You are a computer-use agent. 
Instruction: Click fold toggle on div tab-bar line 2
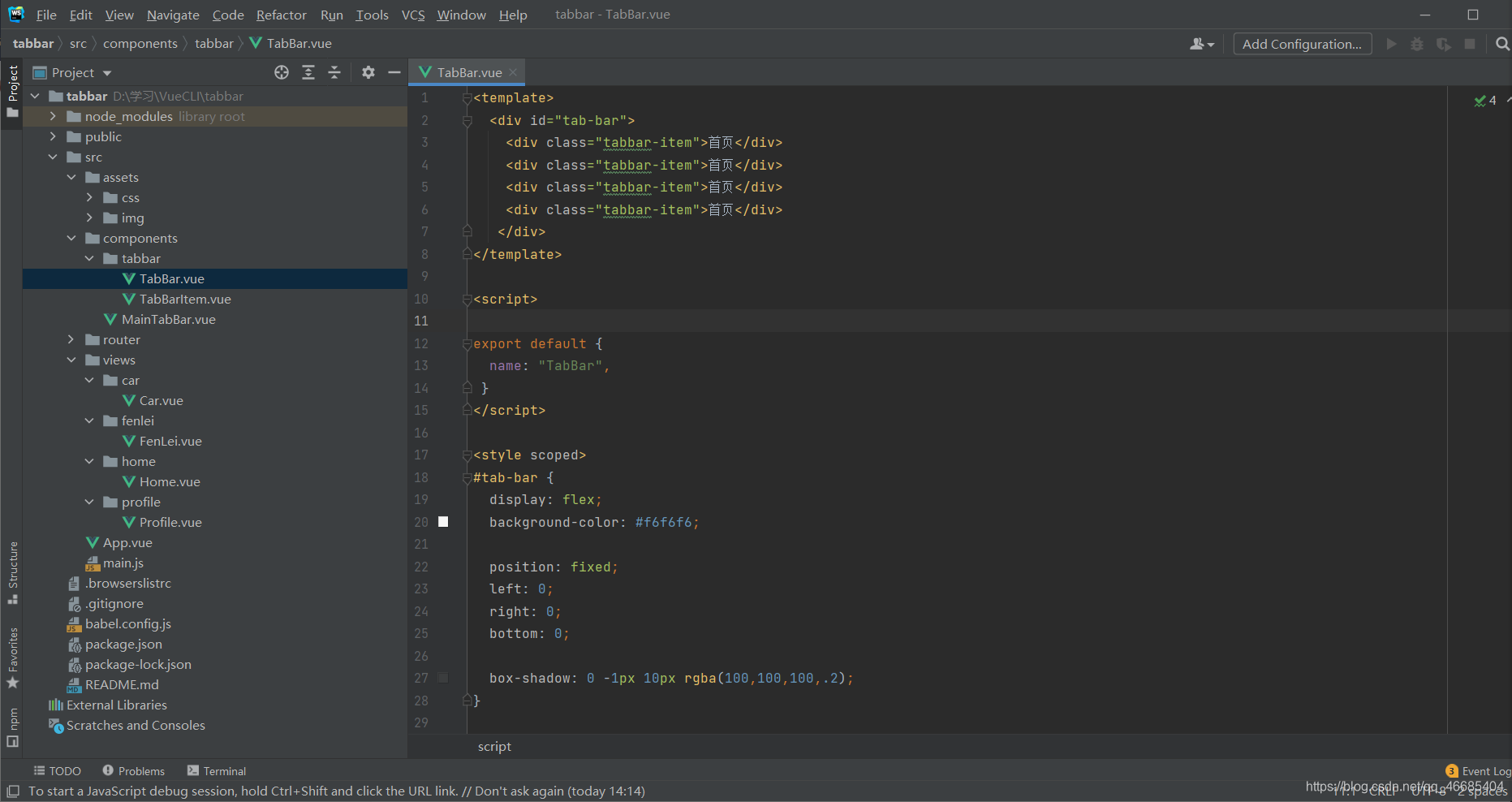point(467,120)
